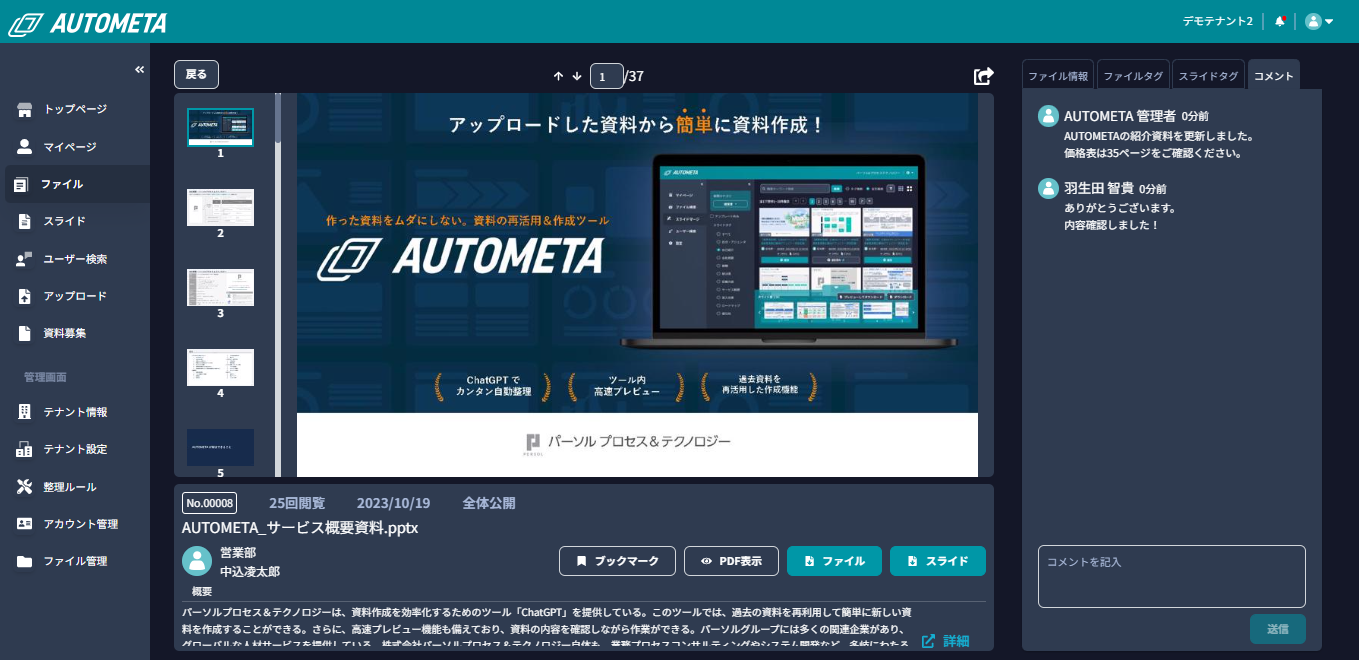Click the 全体公開 visibility label

(489, 503)
